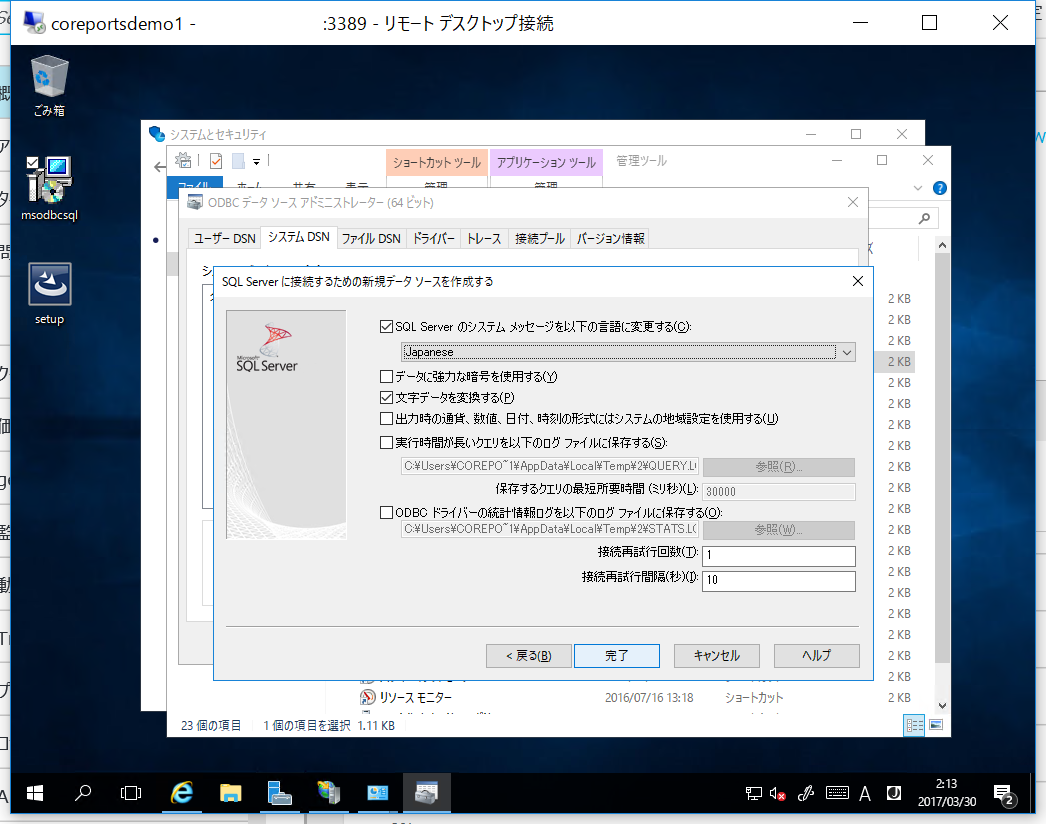
Task: Click the query minimum time 30000 field
Action: pos(778,492)
